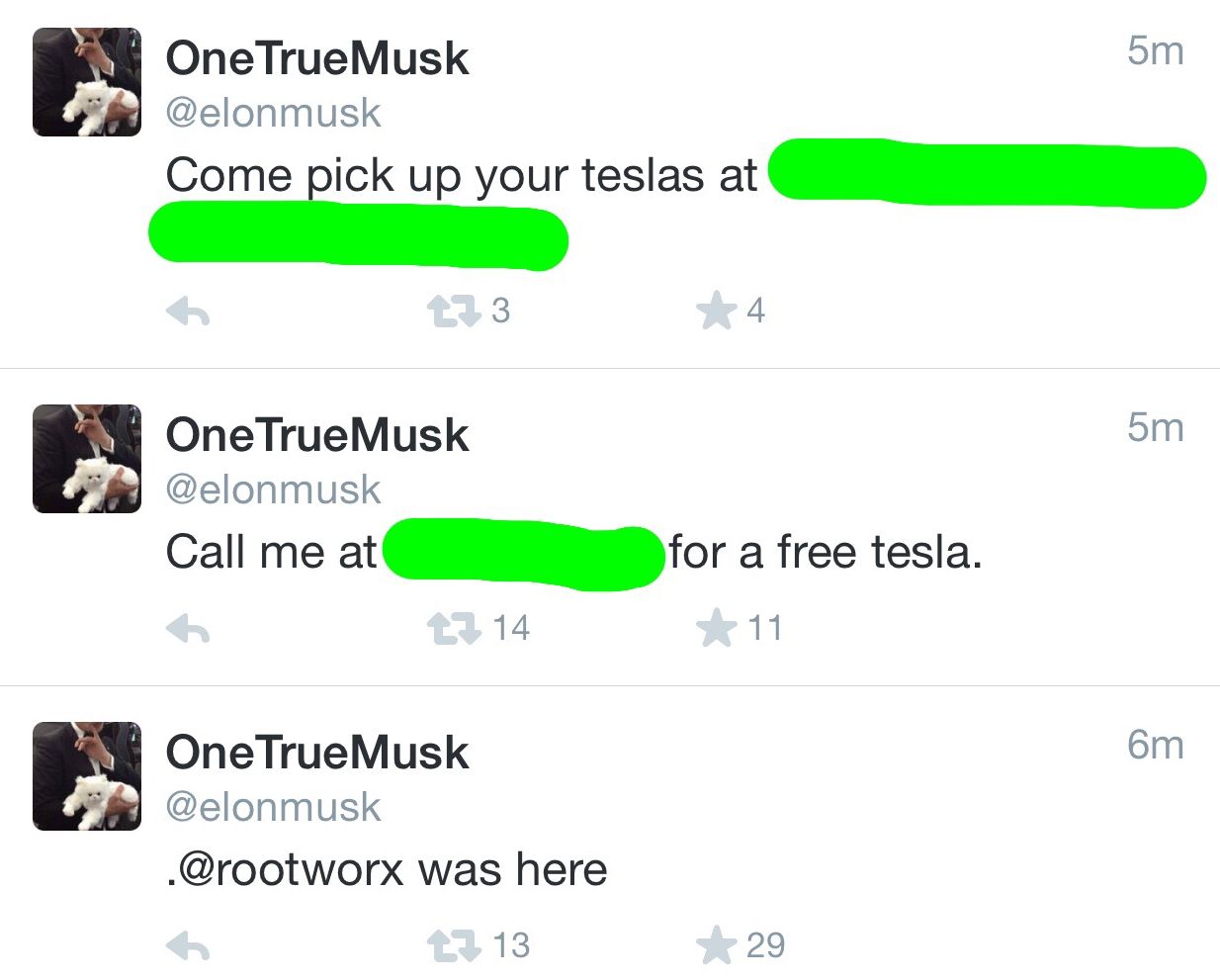Favorite the "rootworx was here" tweet
Viewport: 1220px width, 980px height.
point(716,946)
